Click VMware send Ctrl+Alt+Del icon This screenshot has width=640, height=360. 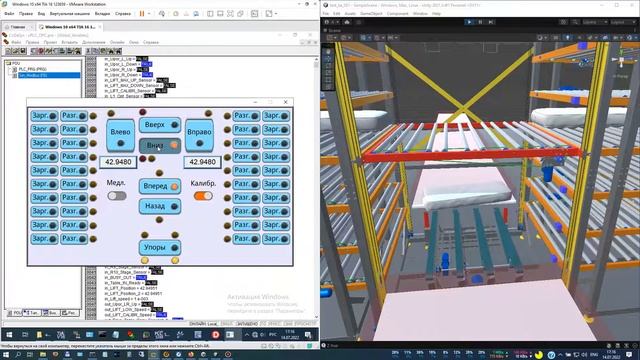click(x=162, y=13)
